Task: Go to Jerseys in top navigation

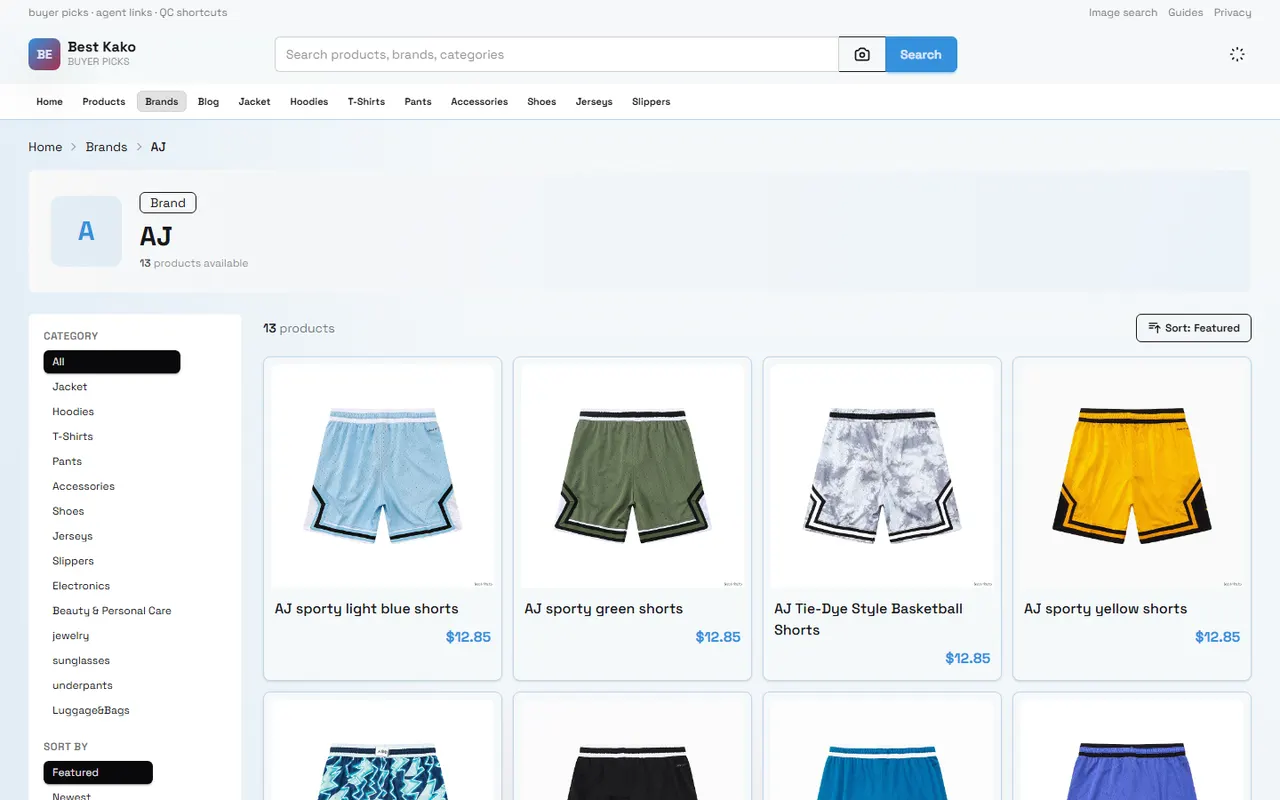Action: (594, 102)
